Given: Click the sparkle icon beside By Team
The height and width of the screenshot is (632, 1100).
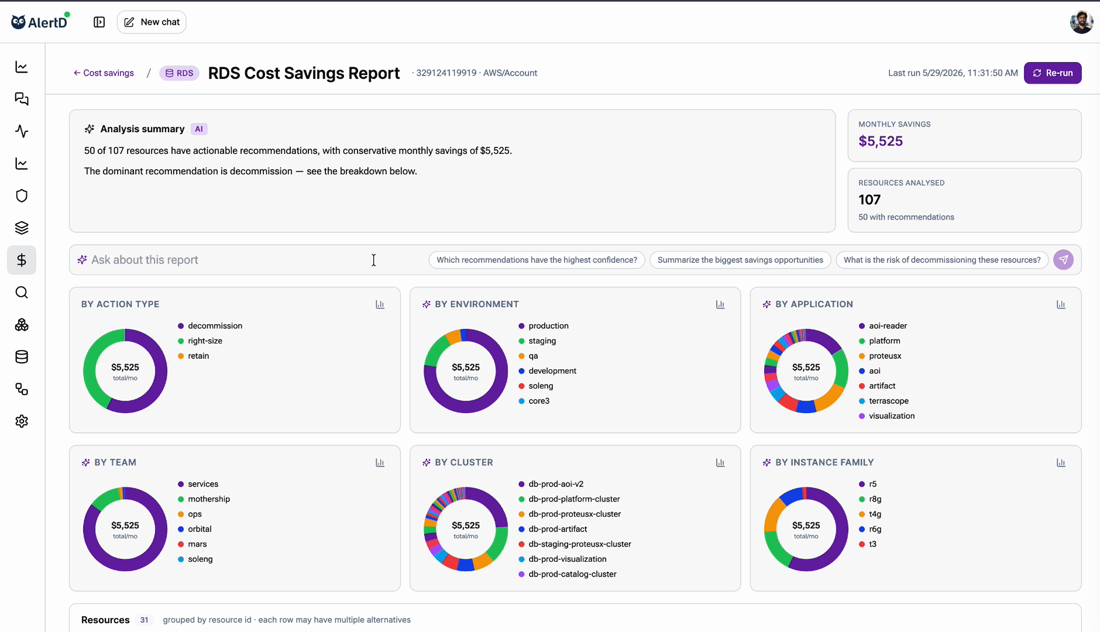Looking at the screenshot, I should point(86,462).
